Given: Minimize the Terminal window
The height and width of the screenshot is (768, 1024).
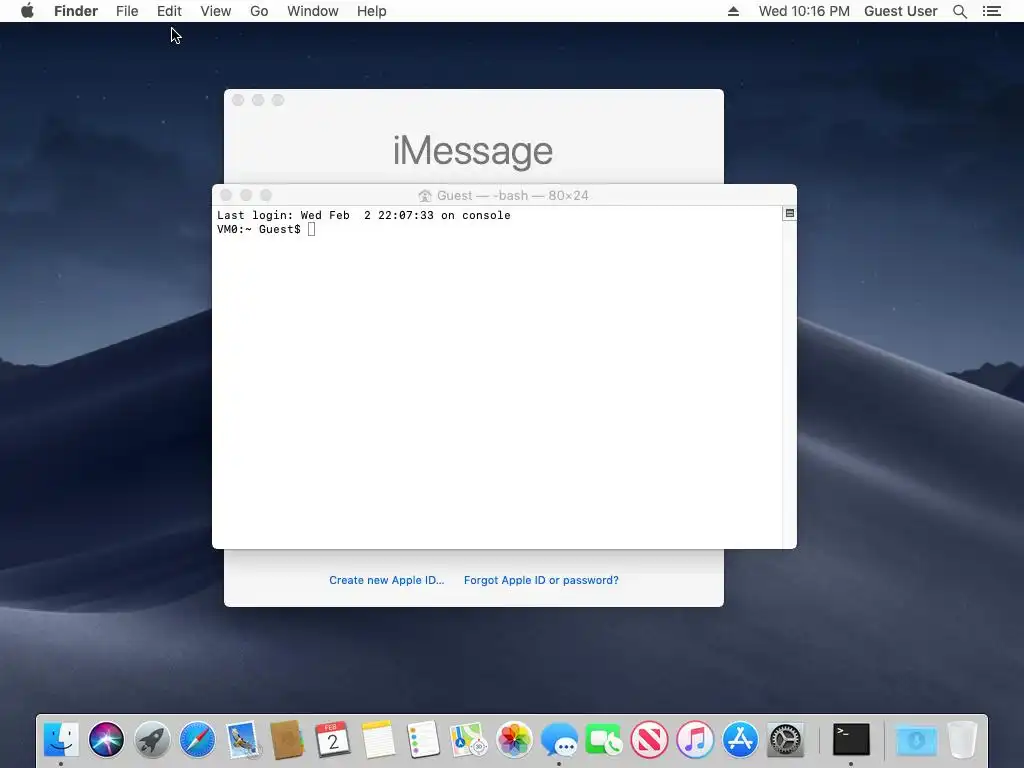Looking at the screenshot, I should pyautogui.click(x=246, y=195).
